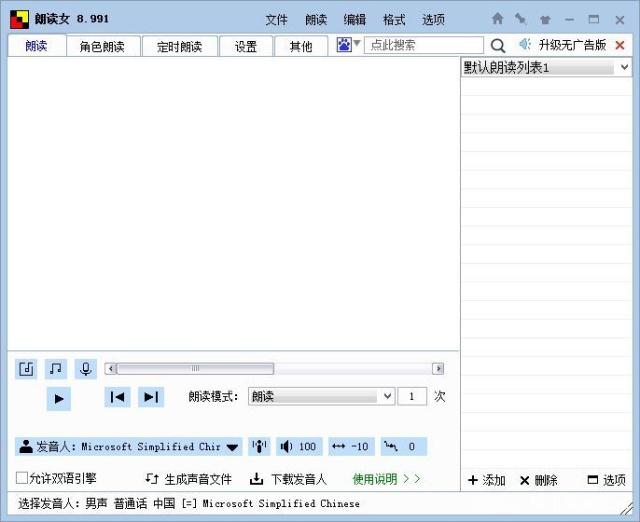The image size is (640, 522).
Task: Open the 朗读 menu in title bar
Action: pyautogui.click(x=316, y=20)
